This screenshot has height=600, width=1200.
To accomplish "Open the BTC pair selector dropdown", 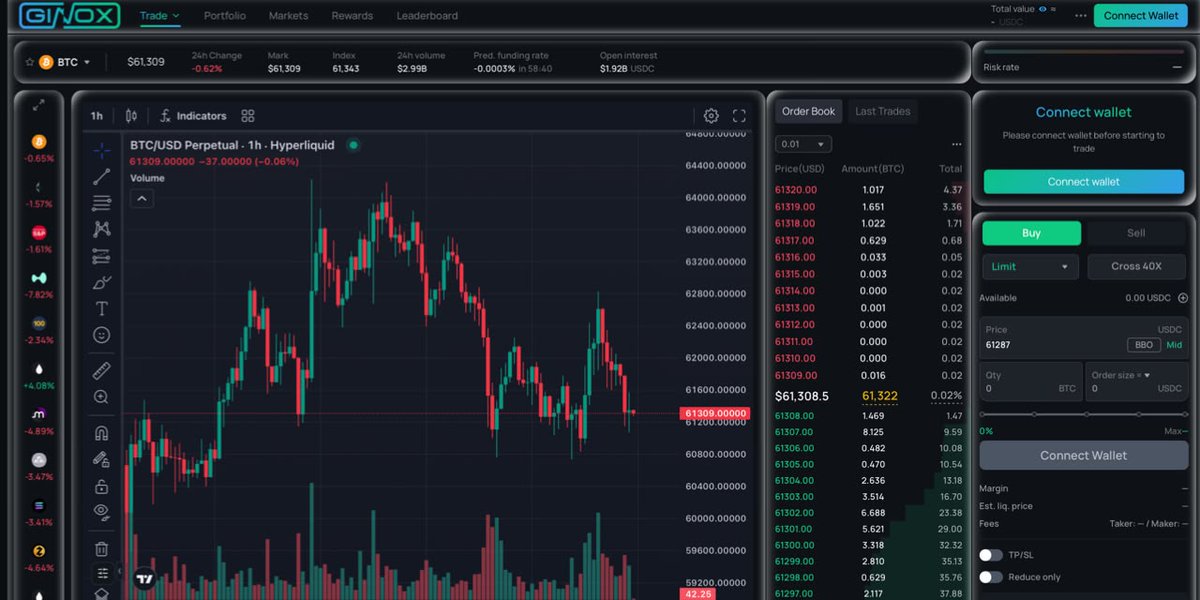I will point(66,62).
